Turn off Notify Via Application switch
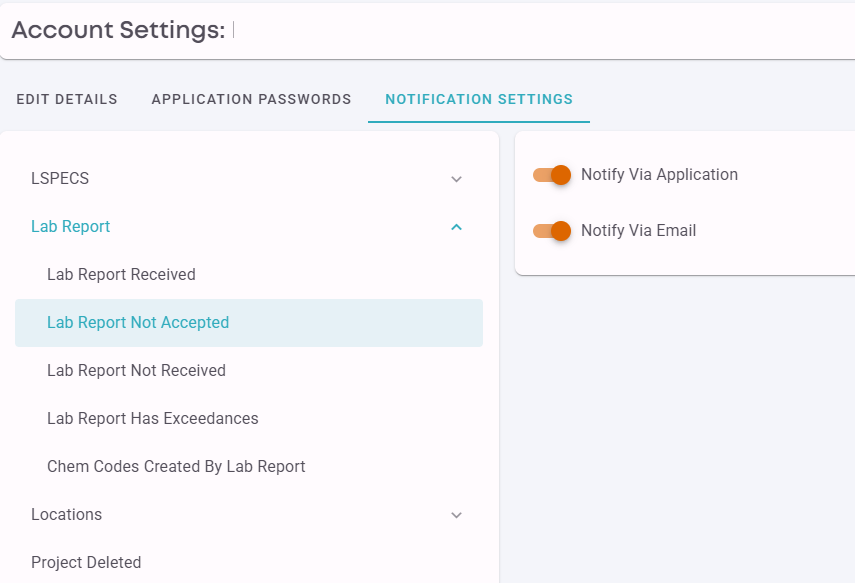 pyautogui.click(x=552, y=175)
